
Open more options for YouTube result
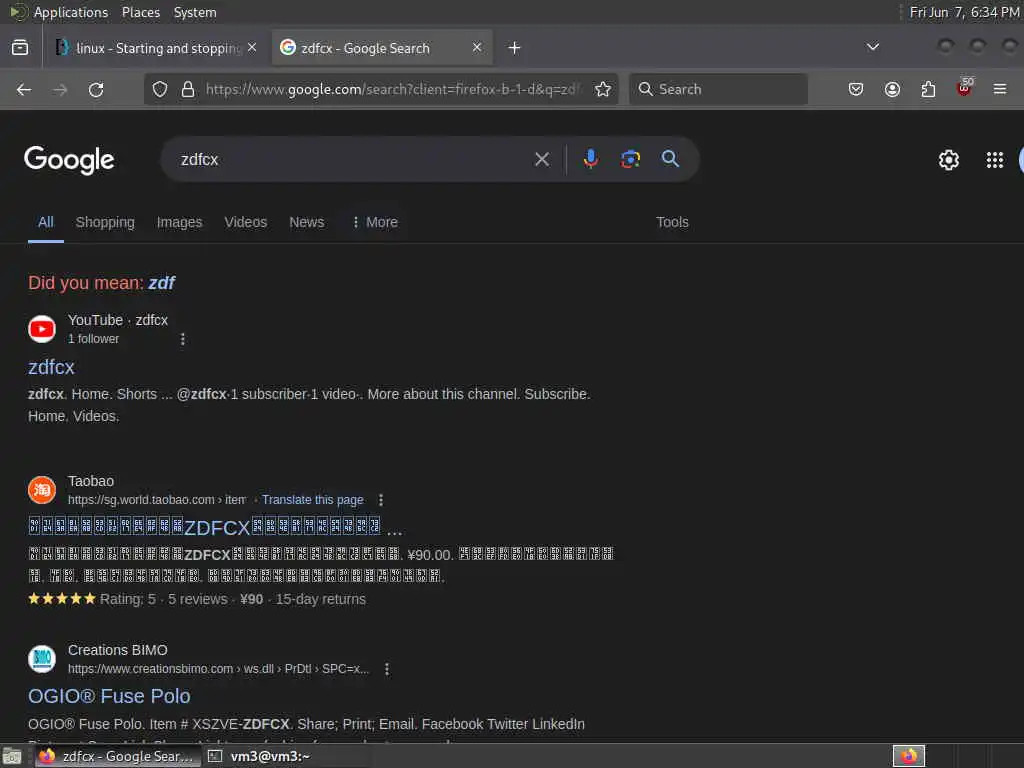pyautogui.click(x=183, y=339)
